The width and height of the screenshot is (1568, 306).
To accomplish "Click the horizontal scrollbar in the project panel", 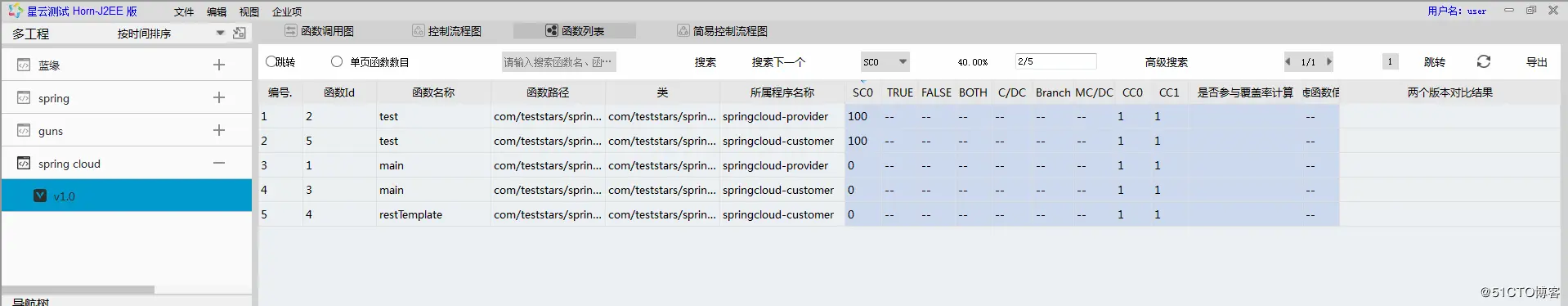I will point(78,290).
